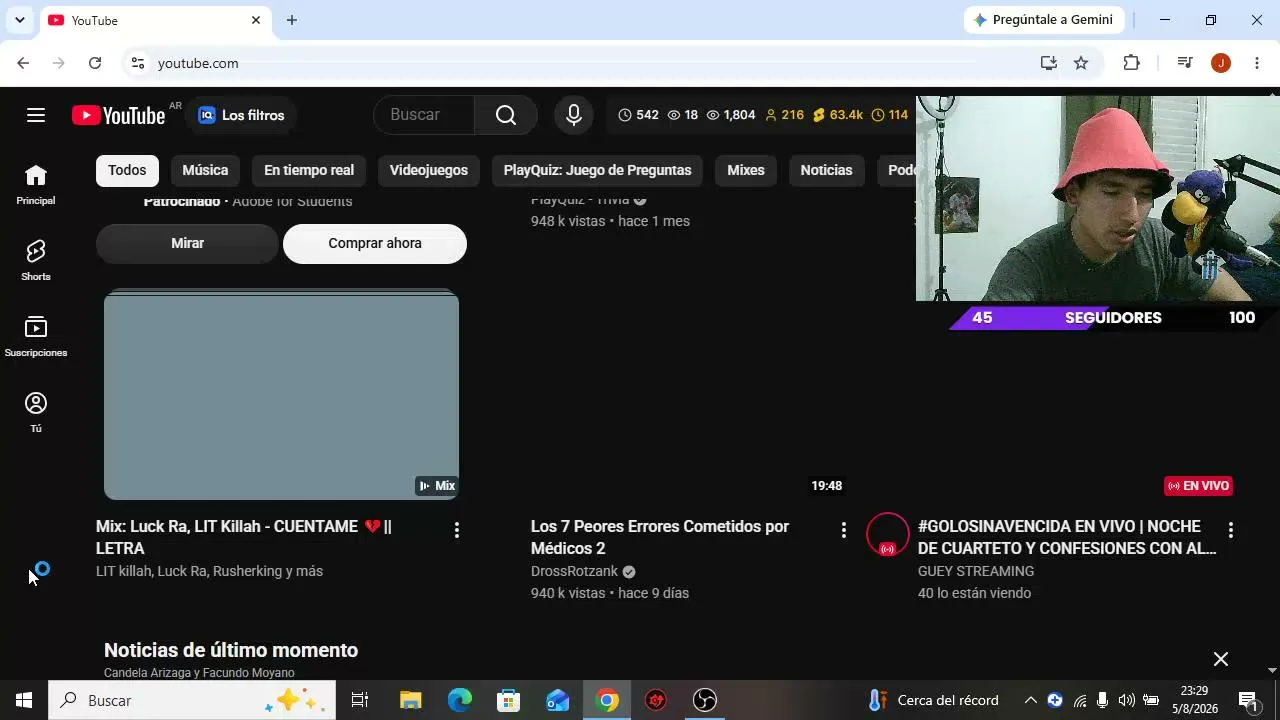
Task: Select the Videojuegos filter chip
Action: pos(429,170)
